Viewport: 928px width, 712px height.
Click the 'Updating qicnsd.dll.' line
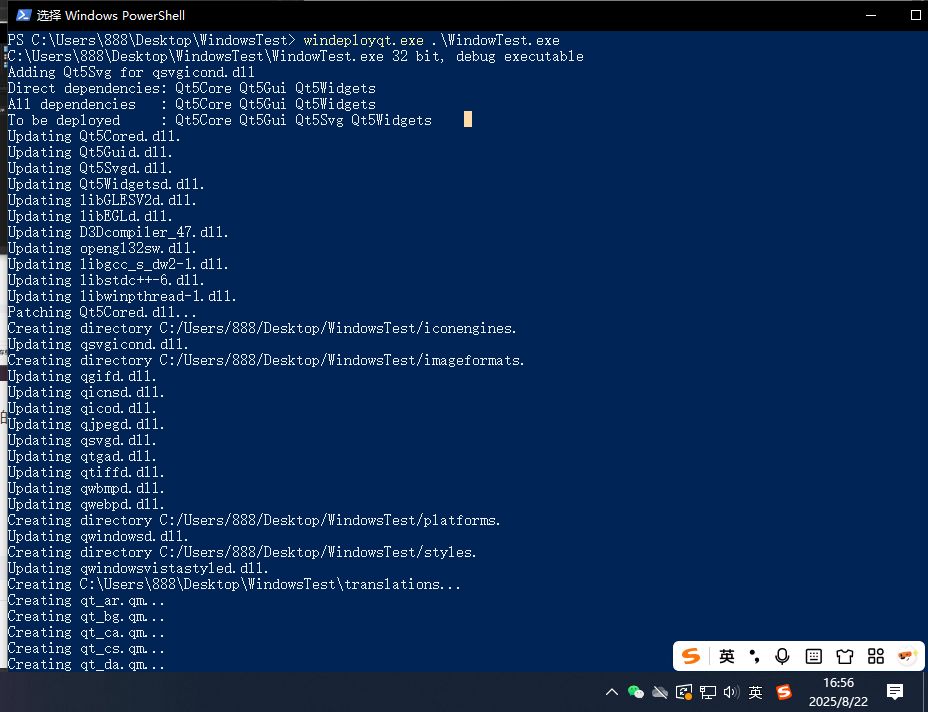[x=86, y=392]
